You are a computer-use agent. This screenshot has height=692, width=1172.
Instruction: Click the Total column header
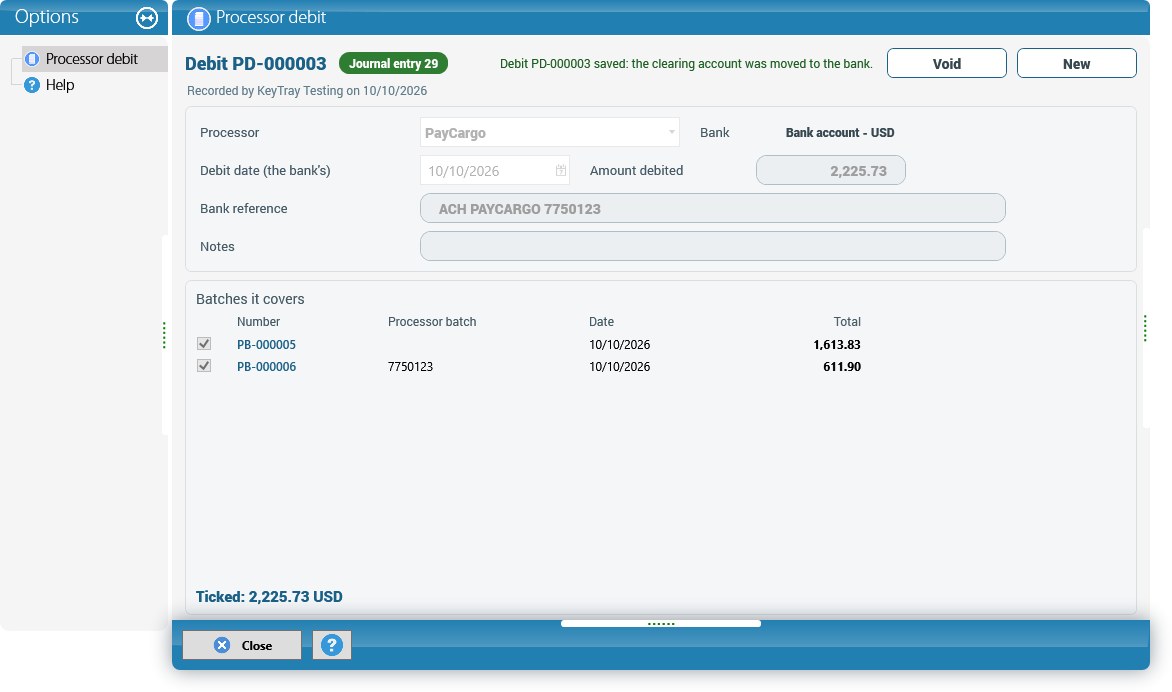coord(847,322)
